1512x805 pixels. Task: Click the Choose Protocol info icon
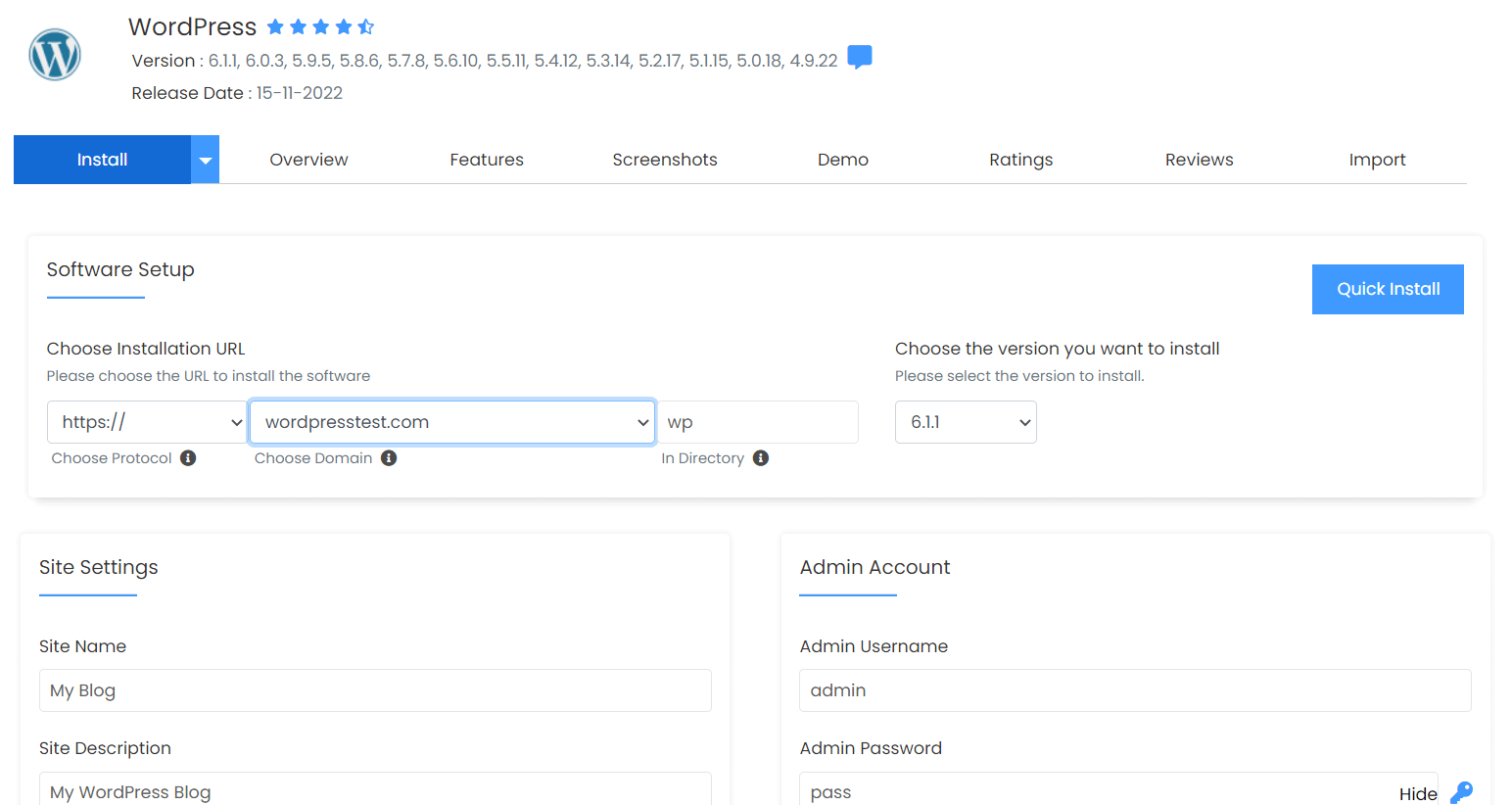(188, 458)
